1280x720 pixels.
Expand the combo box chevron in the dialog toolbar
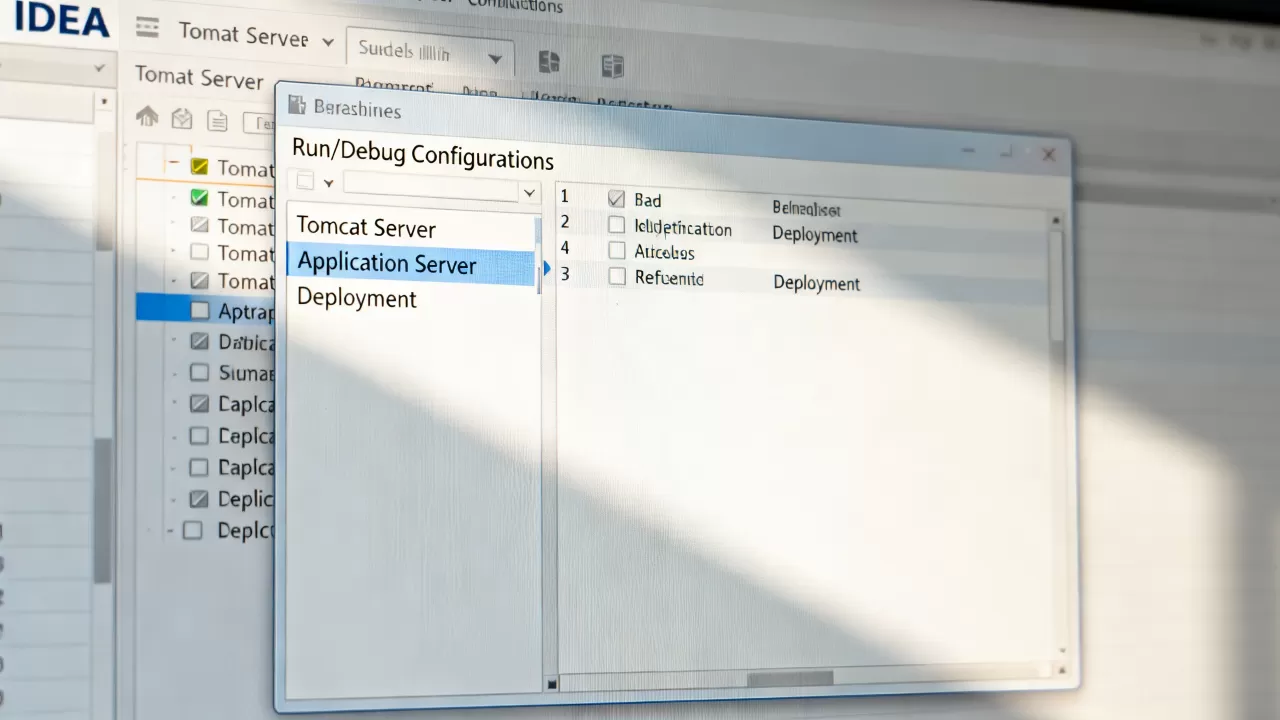[x=529, y=192]
